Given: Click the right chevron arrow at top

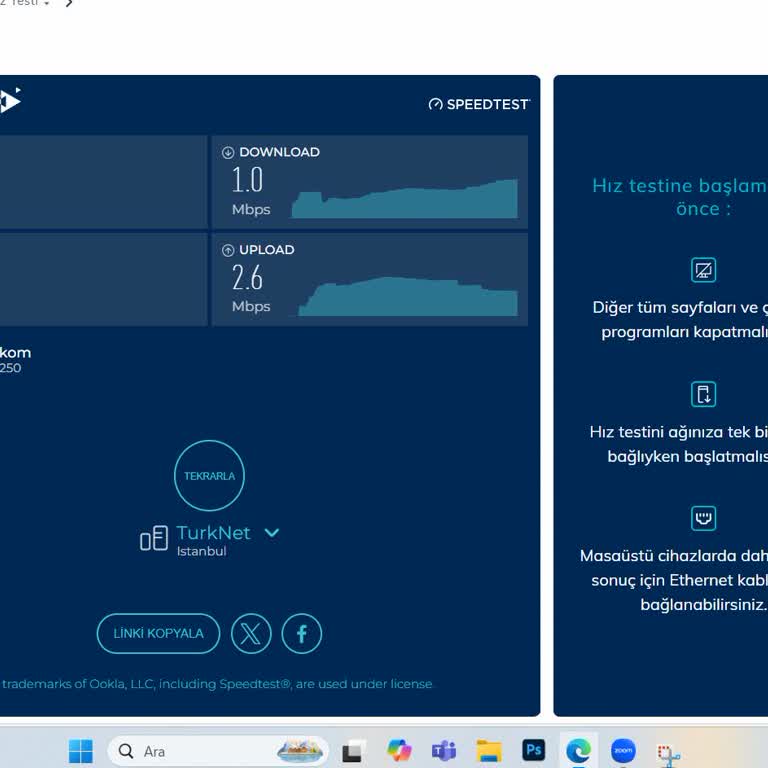Looking at the screenshot, I should [x=69, y=4].
